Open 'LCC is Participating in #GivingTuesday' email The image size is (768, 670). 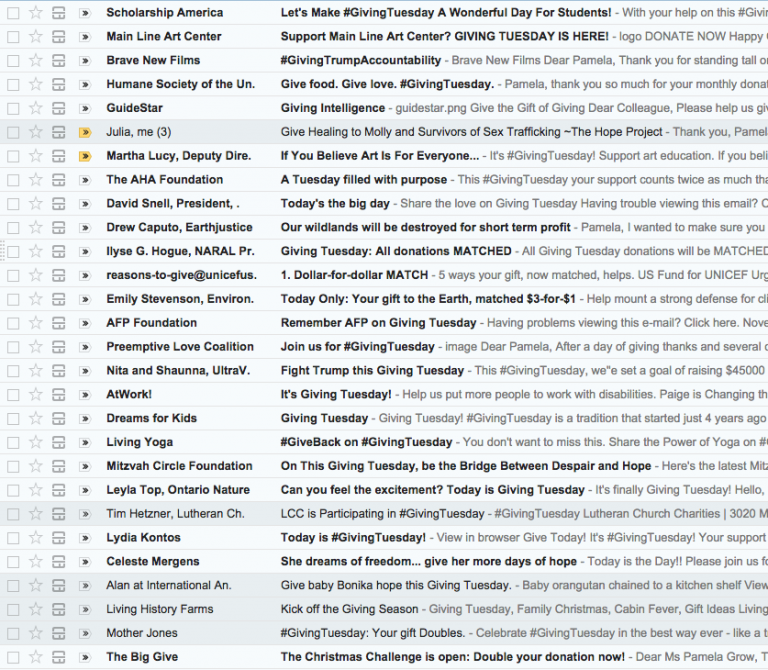tap(382, 514)
